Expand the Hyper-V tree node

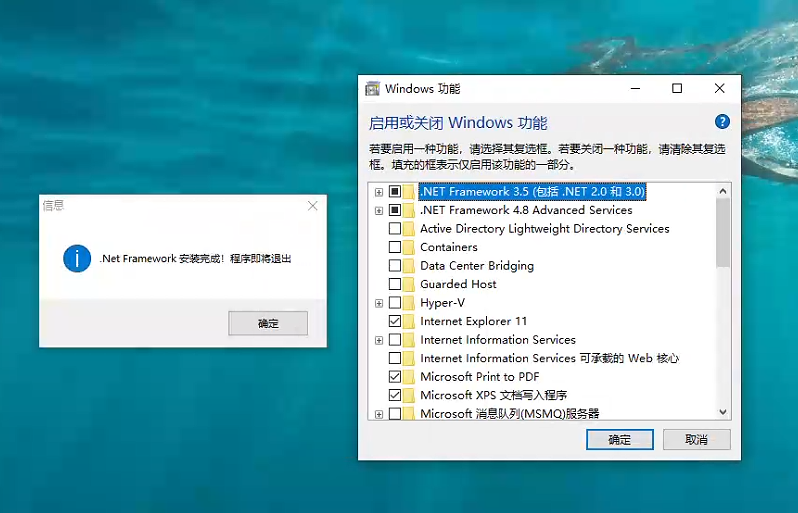(379, 303)
